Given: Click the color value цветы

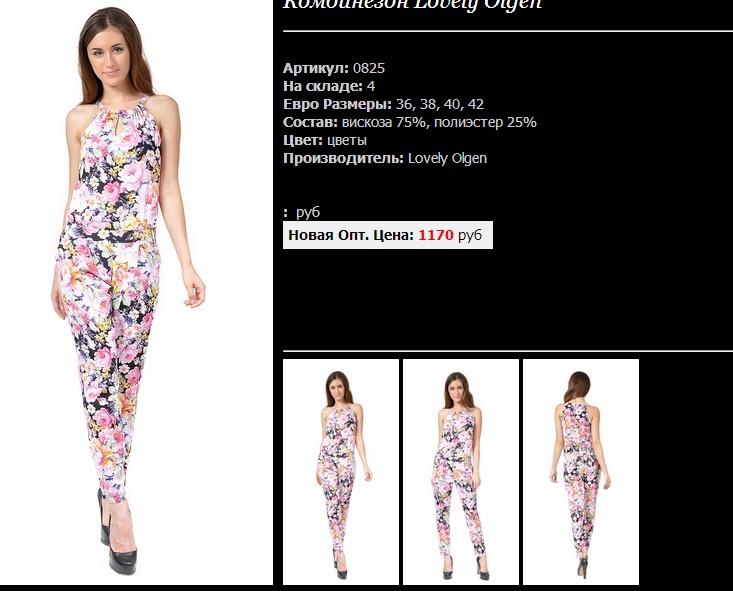Looking at the screenshot, I should 347,140.
